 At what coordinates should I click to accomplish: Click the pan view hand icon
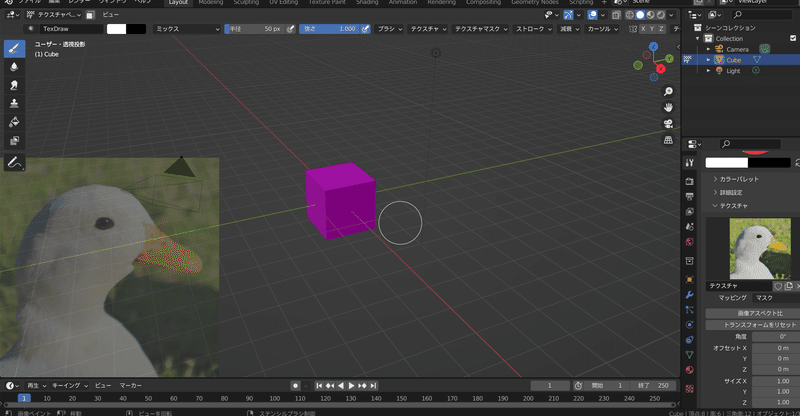coord(668,107)
